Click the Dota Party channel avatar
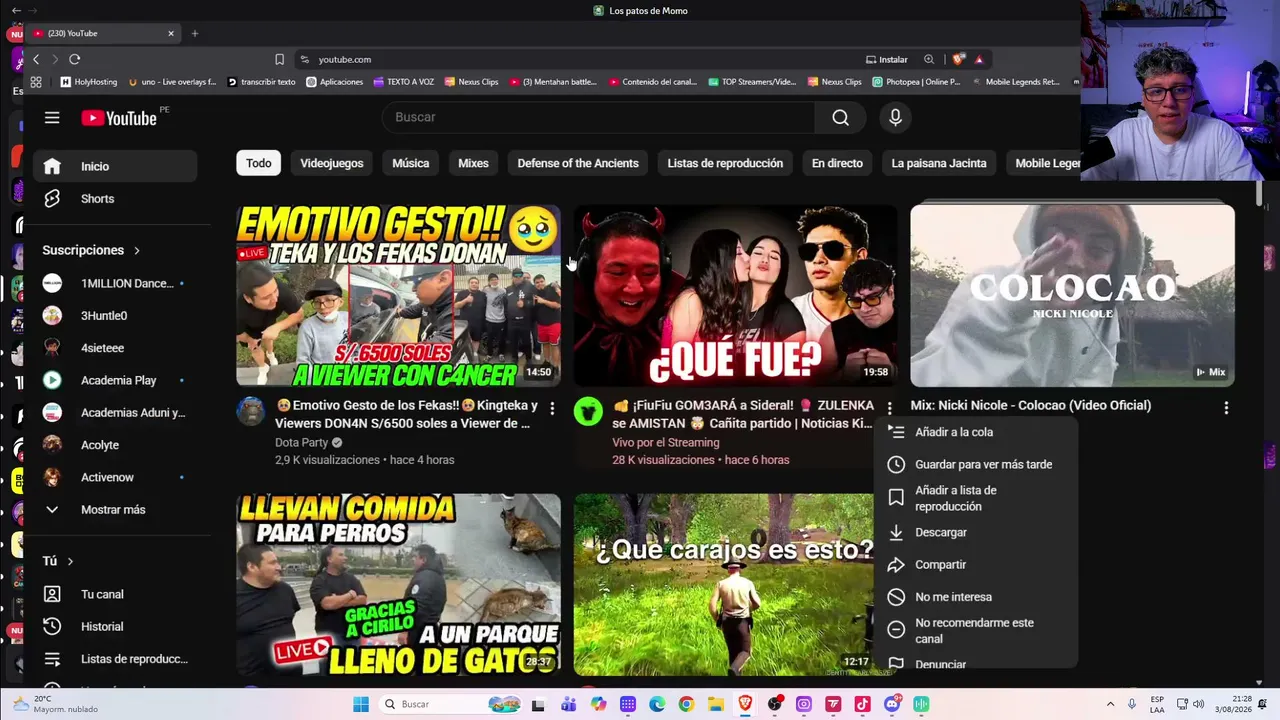 [251, 411]
